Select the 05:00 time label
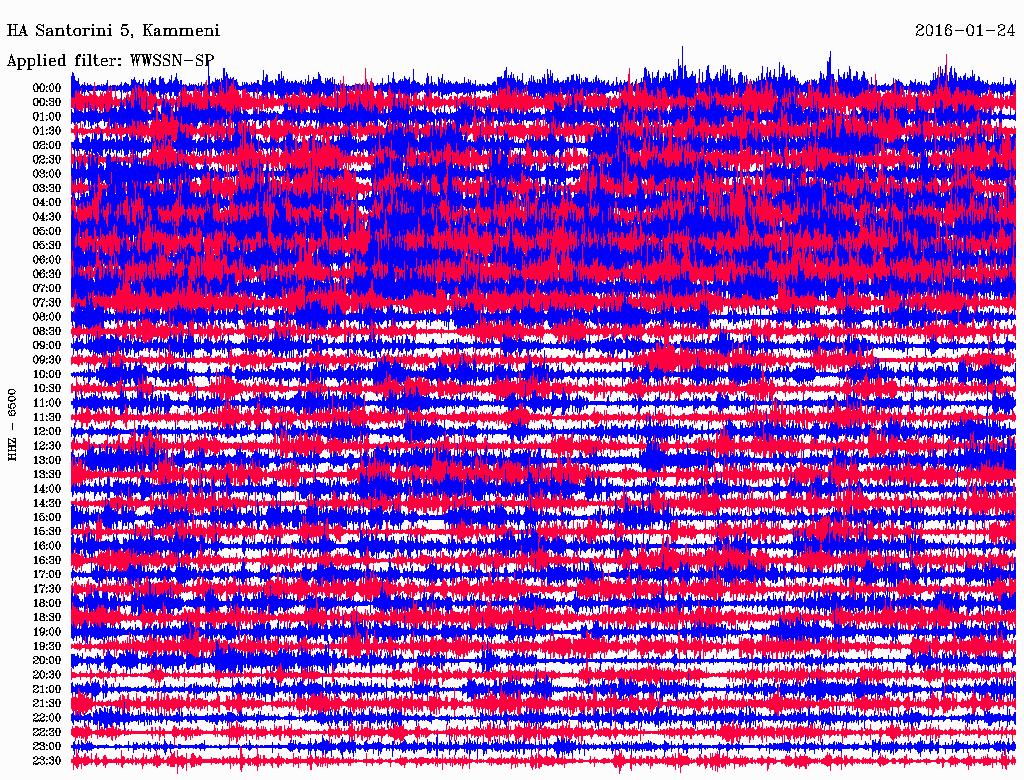The height and width of the screenshot is (780, 1024). click(46, 231)
